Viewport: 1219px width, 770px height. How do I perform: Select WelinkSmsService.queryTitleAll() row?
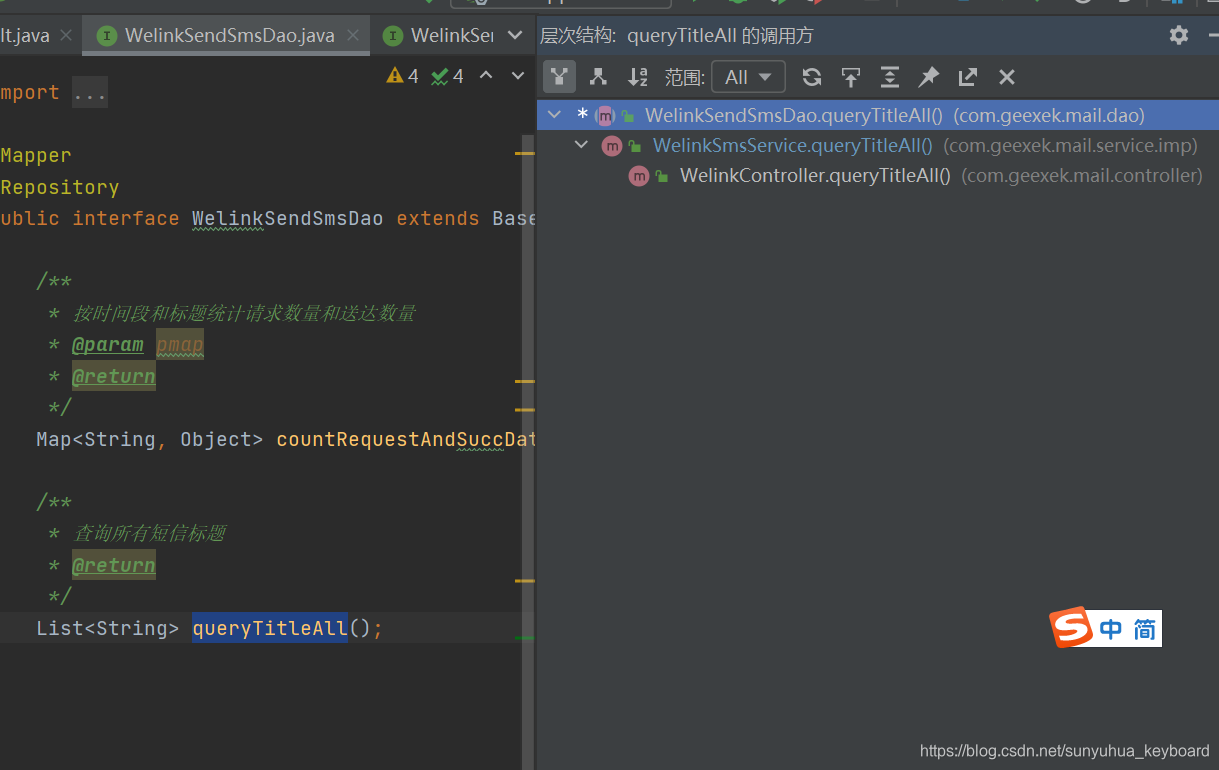click(x=878, y=146)
